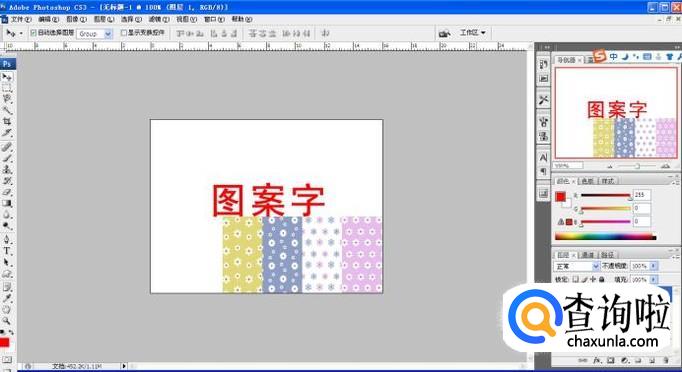682x372 pixels.
Task: Open the File menu
Action: [20, 20]
